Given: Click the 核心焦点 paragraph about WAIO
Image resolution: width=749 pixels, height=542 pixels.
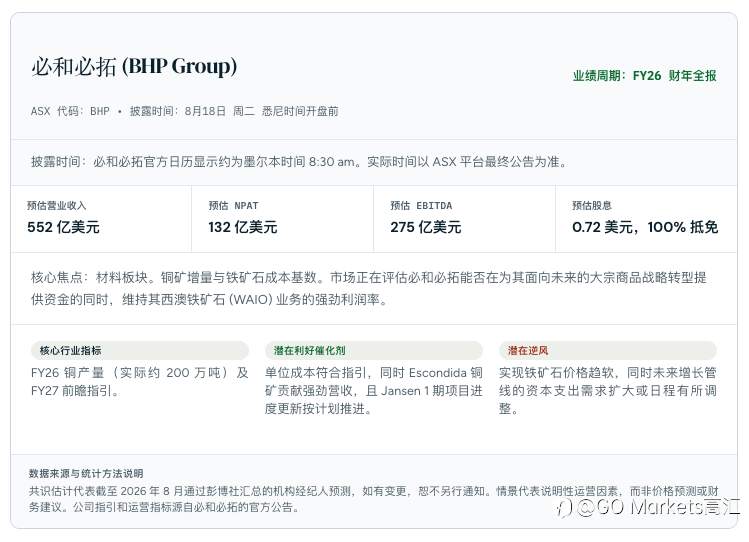Looking at the screenshot, I should pos(369,288).
